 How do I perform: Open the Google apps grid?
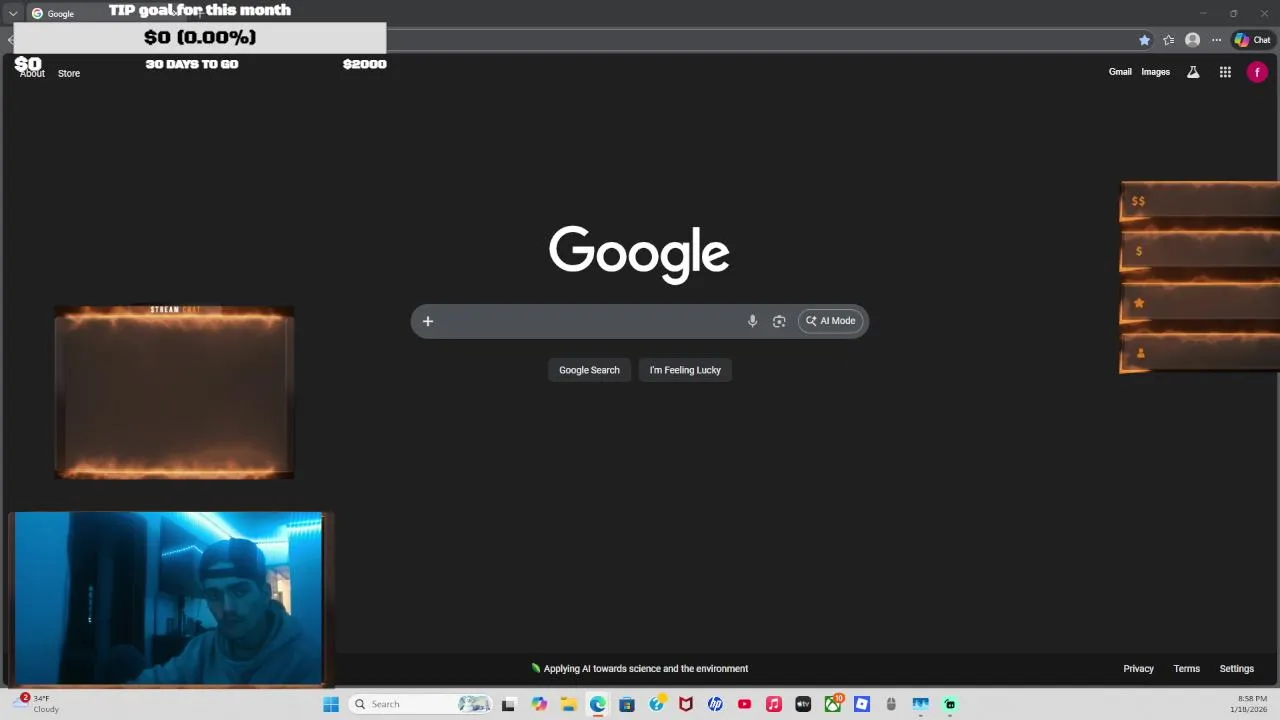[1225, 72]
